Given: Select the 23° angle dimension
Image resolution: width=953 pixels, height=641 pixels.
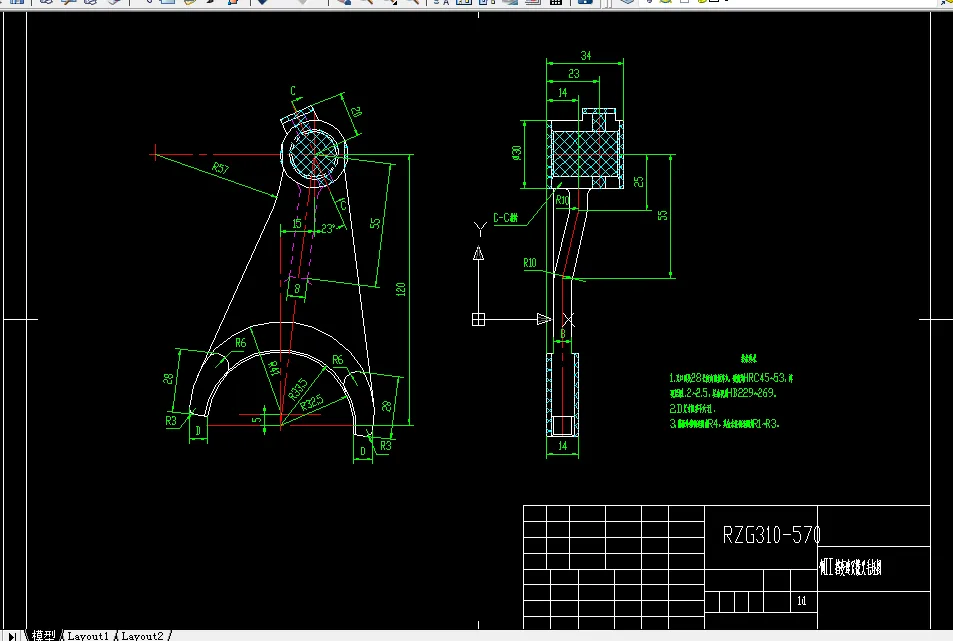Looking at the screenshot, I should [x=328, y=228].
